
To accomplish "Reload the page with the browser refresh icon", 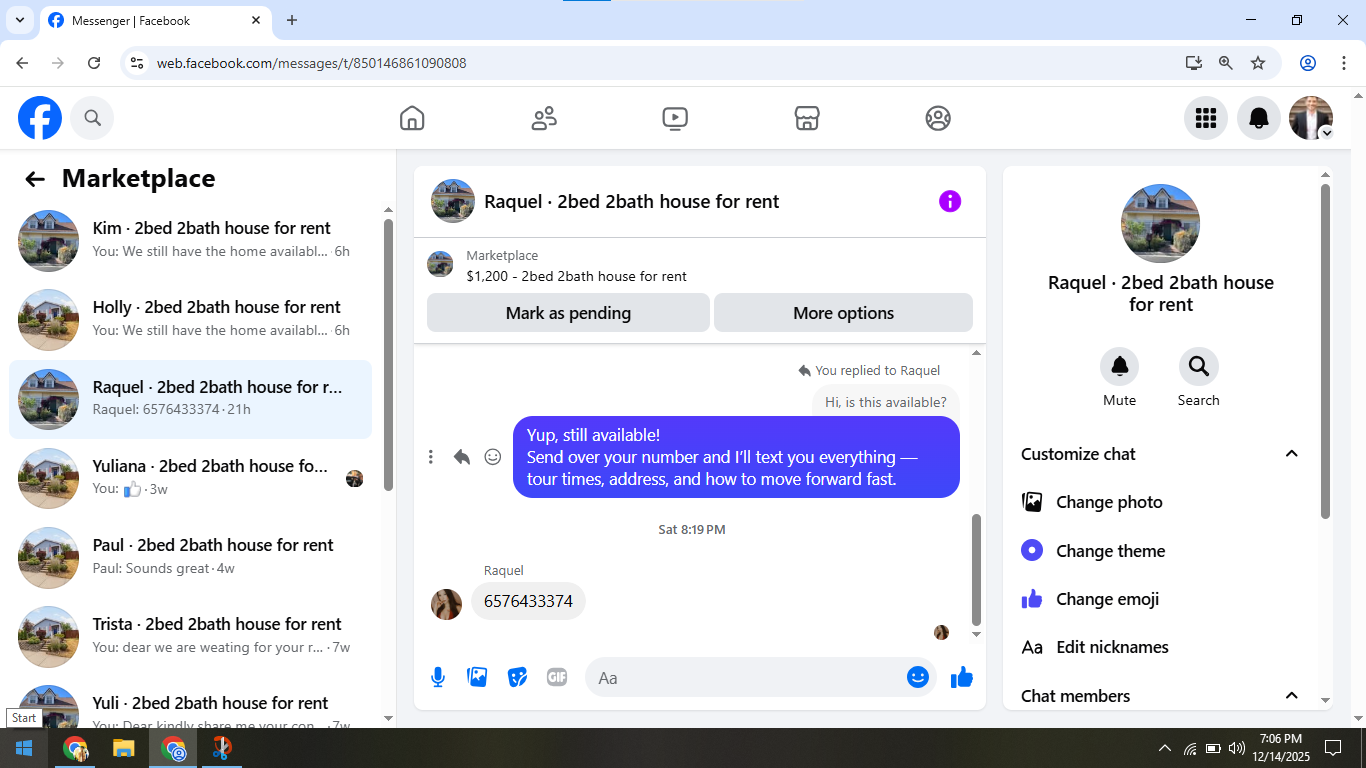I will coord(94,63).
